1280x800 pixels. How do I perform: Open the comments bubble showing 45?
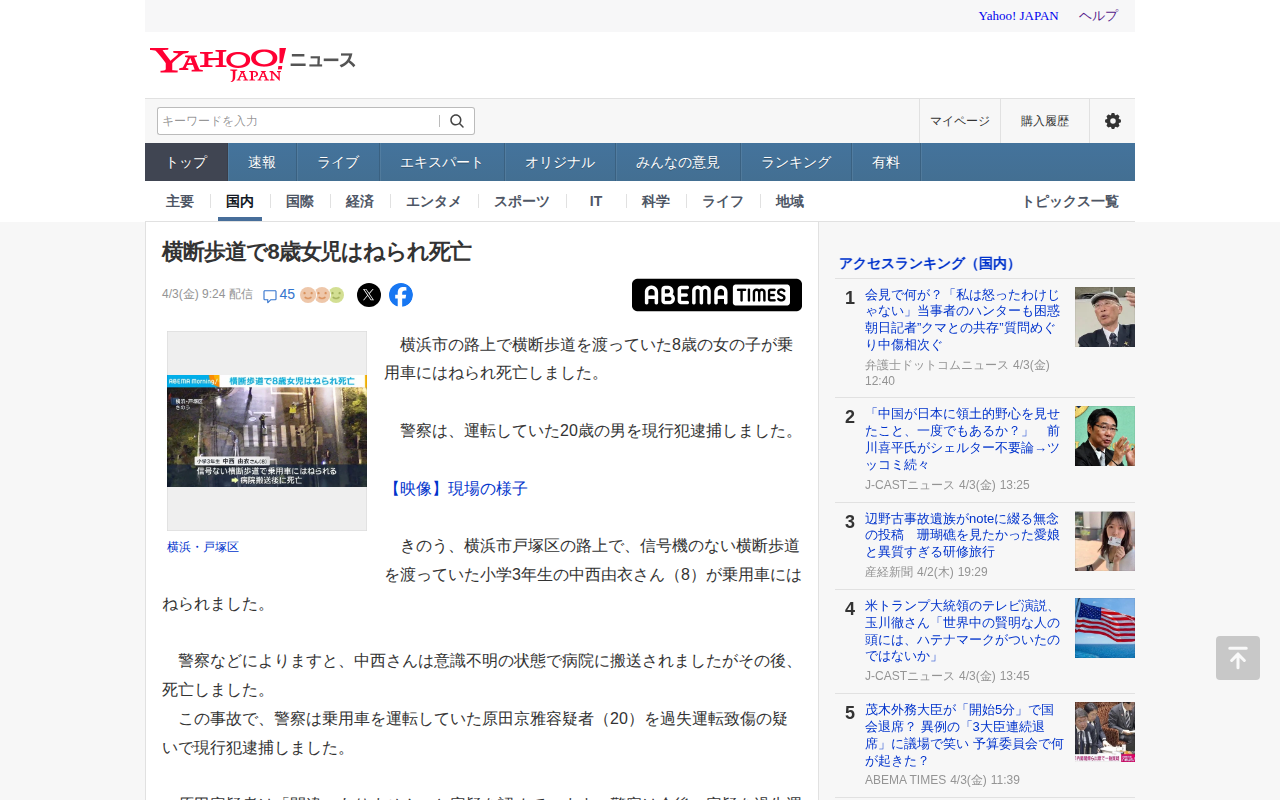(279, 295)
